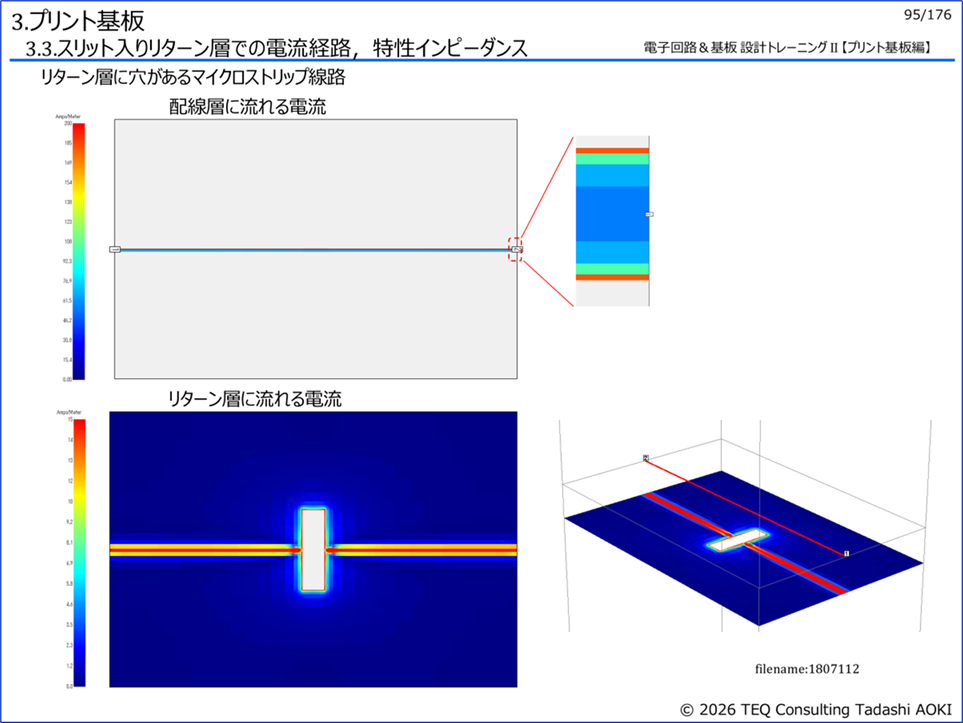Click the section heading 3.3.スリット入りリターン層
This screenshot has width=963, height=723.
(x=276, y=48)
